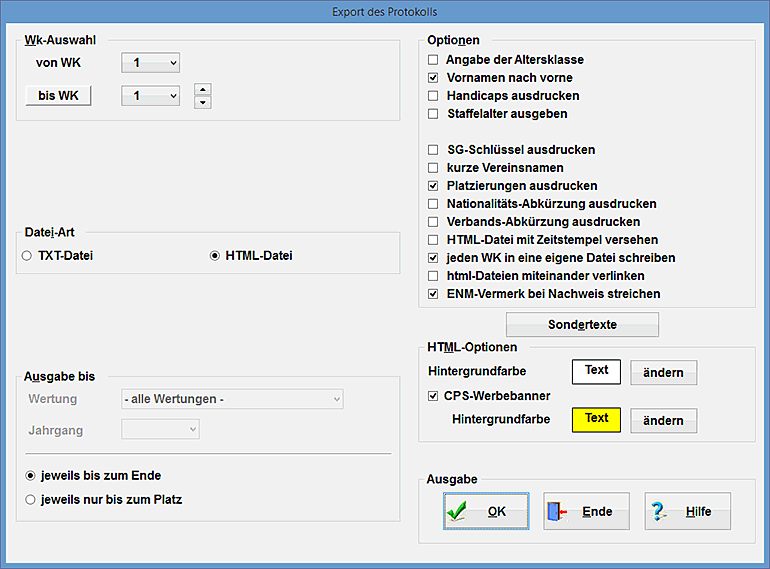Enable HTML-Datei mit Zeitstempel versehen
Viewport: 770px width, 569px height.
433,240
